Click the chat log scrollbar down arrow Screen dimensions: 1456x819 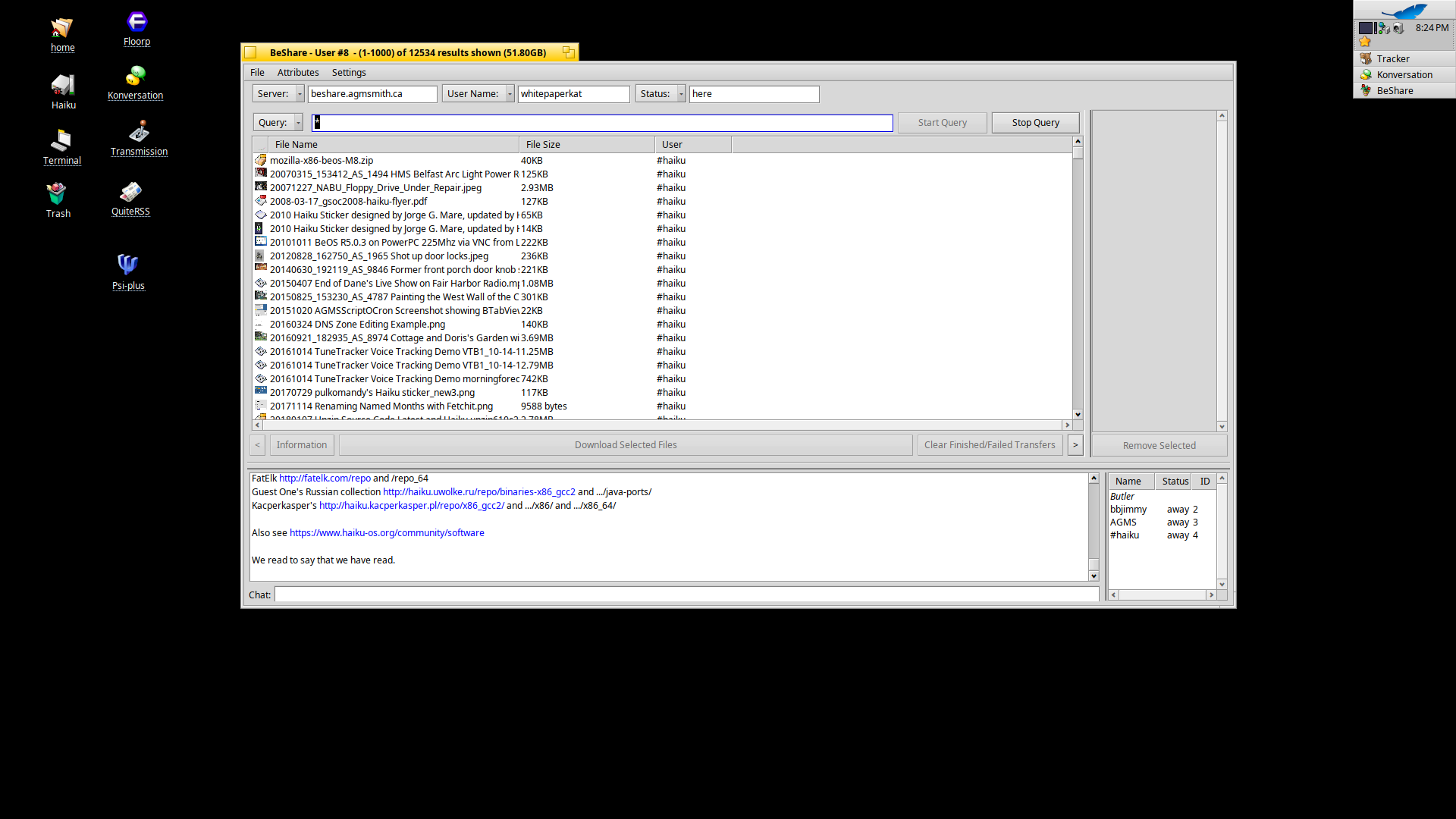(x=1094, y=576)
